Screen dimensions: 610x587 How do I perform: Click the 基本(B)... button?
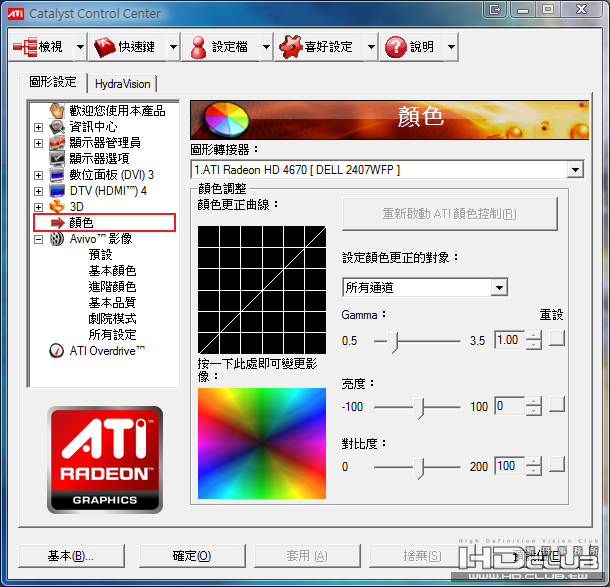pyautogui.click(x=72, y=556)
